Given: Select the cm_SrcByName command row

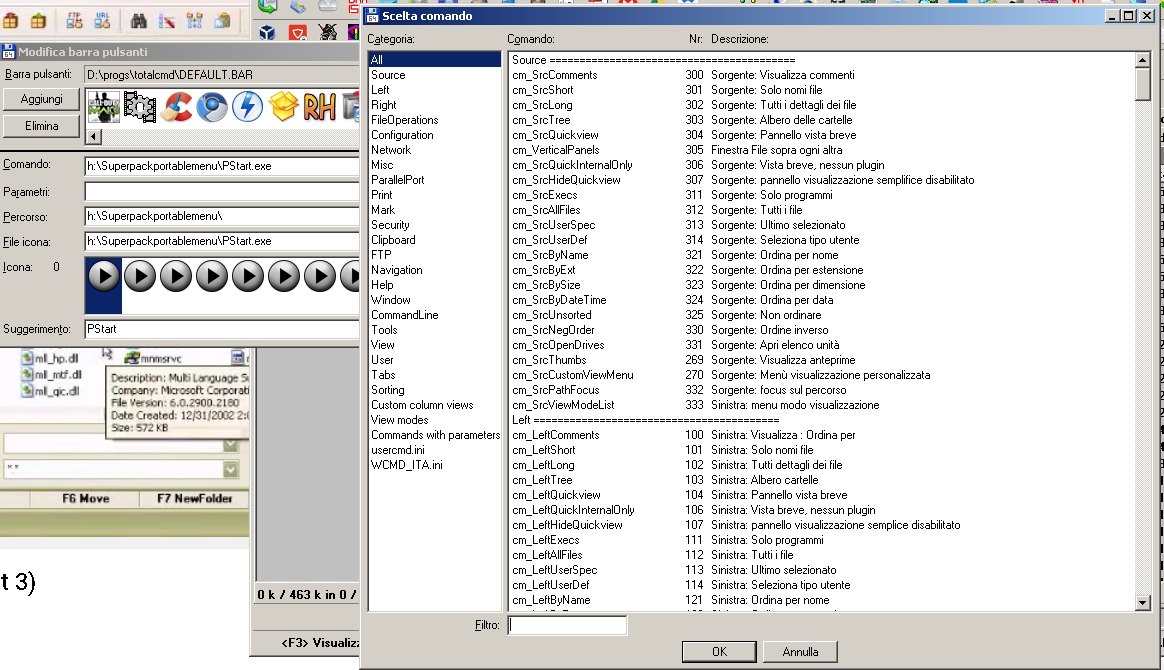Looking at the screenshot, I should [x=820, y=255].
